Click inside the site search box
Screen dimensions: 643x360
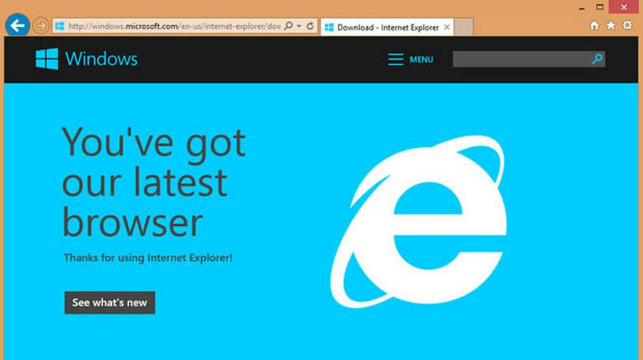coord(521,59)
